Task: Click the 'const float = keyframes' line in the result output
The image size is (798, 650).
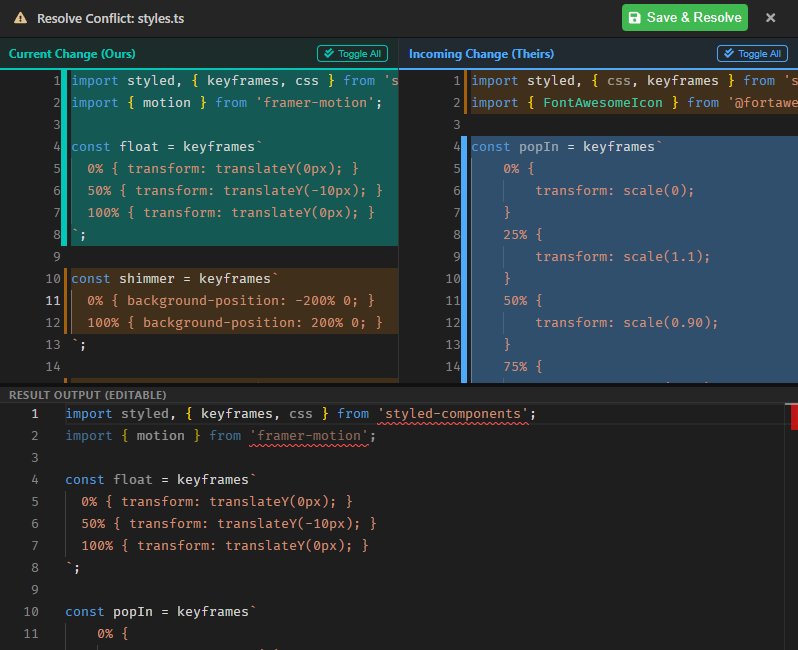Action: tap(160, 479)
